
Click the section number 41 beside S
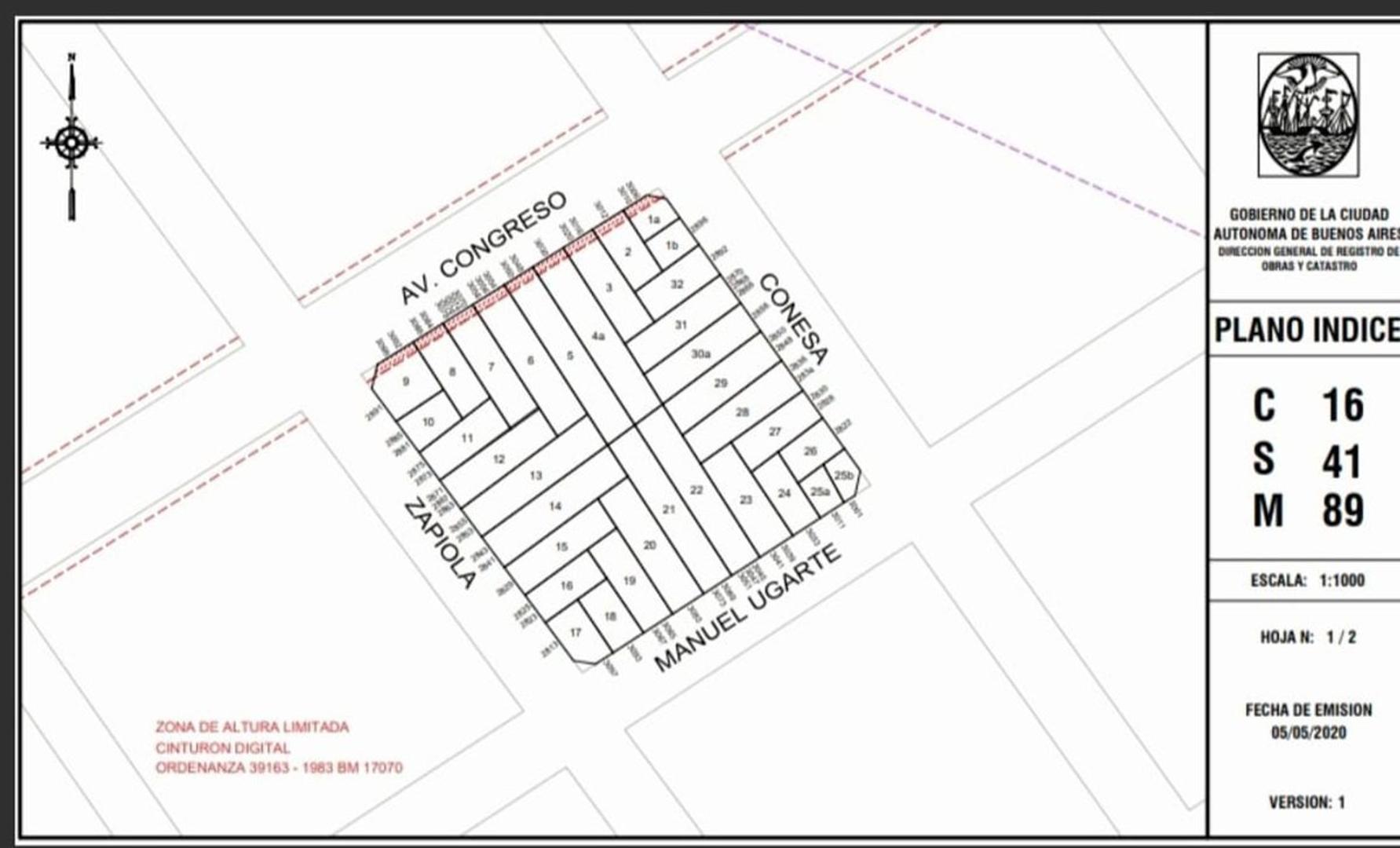[1341, 461]
